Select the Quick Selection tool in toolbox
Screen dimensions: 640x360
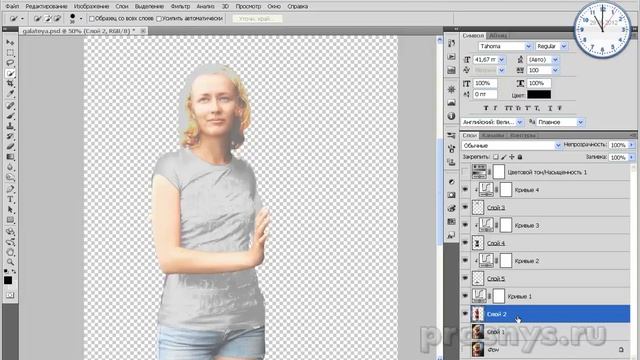click(x=10, y=73)
